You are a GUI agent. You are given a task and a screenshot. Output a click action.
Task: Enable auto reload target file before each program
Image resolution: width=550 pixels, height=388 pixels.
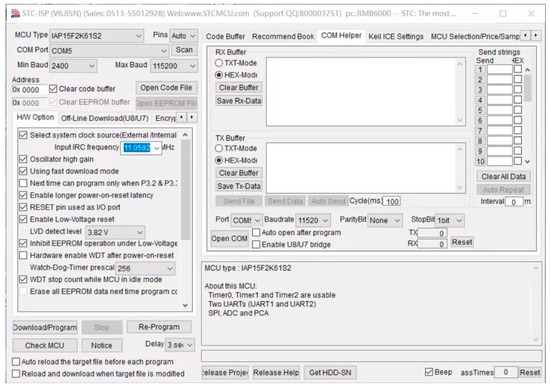(x=16, y=361)
